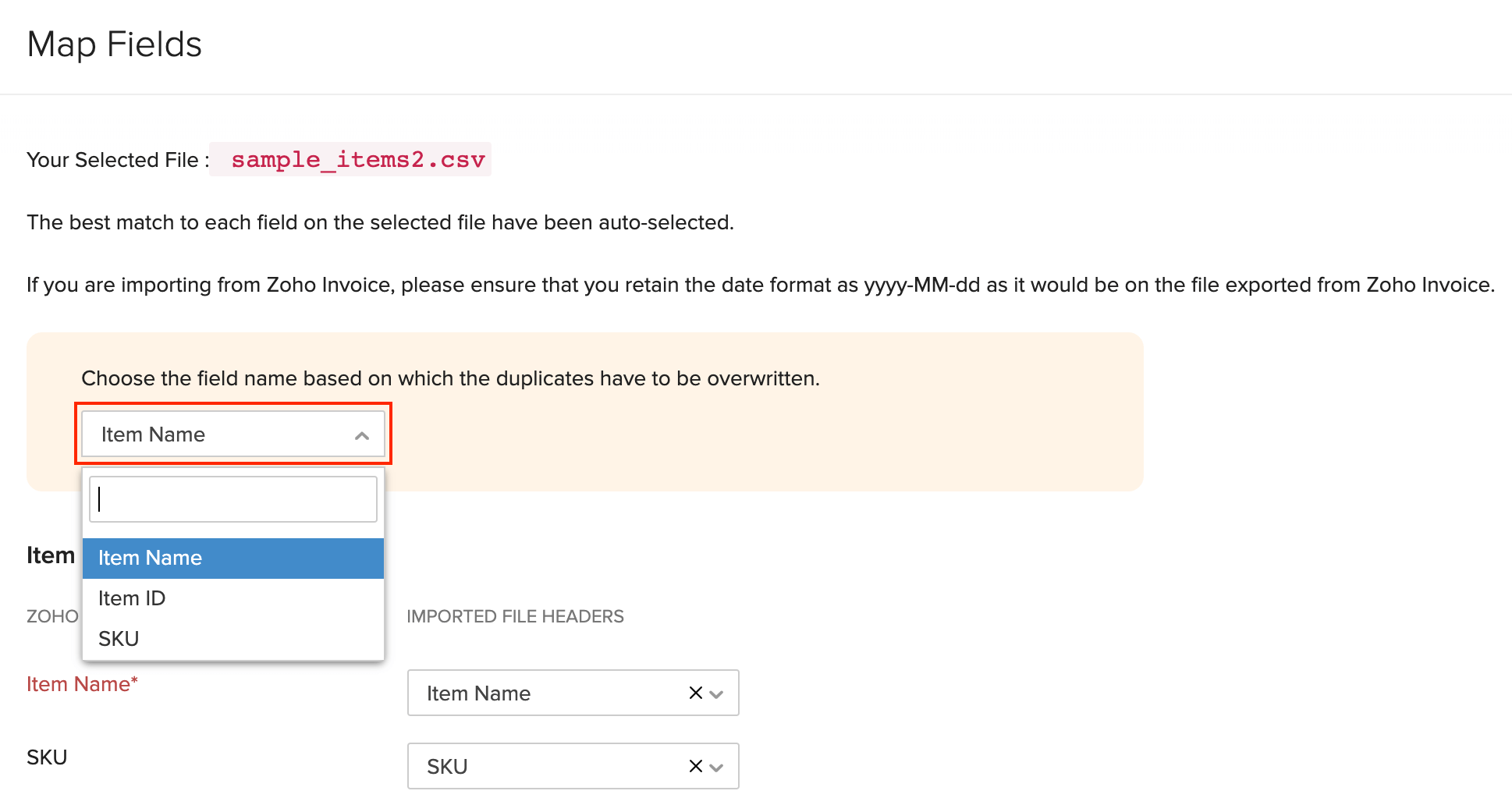Choose SKU from the open dropdown list
This screenshot has height=805, width=1512.
point(232,639)
